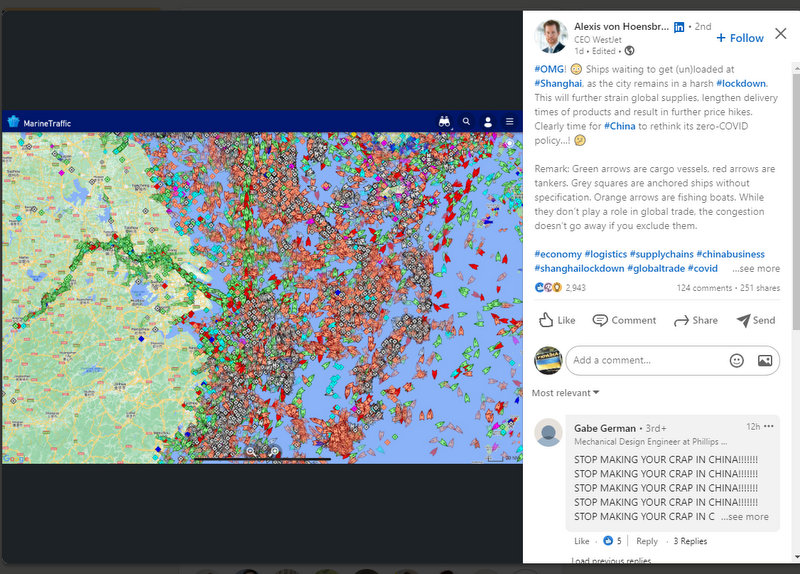Open the Most relevant sort dropdown
Screen dimensions: 800x574
(565, 393)
